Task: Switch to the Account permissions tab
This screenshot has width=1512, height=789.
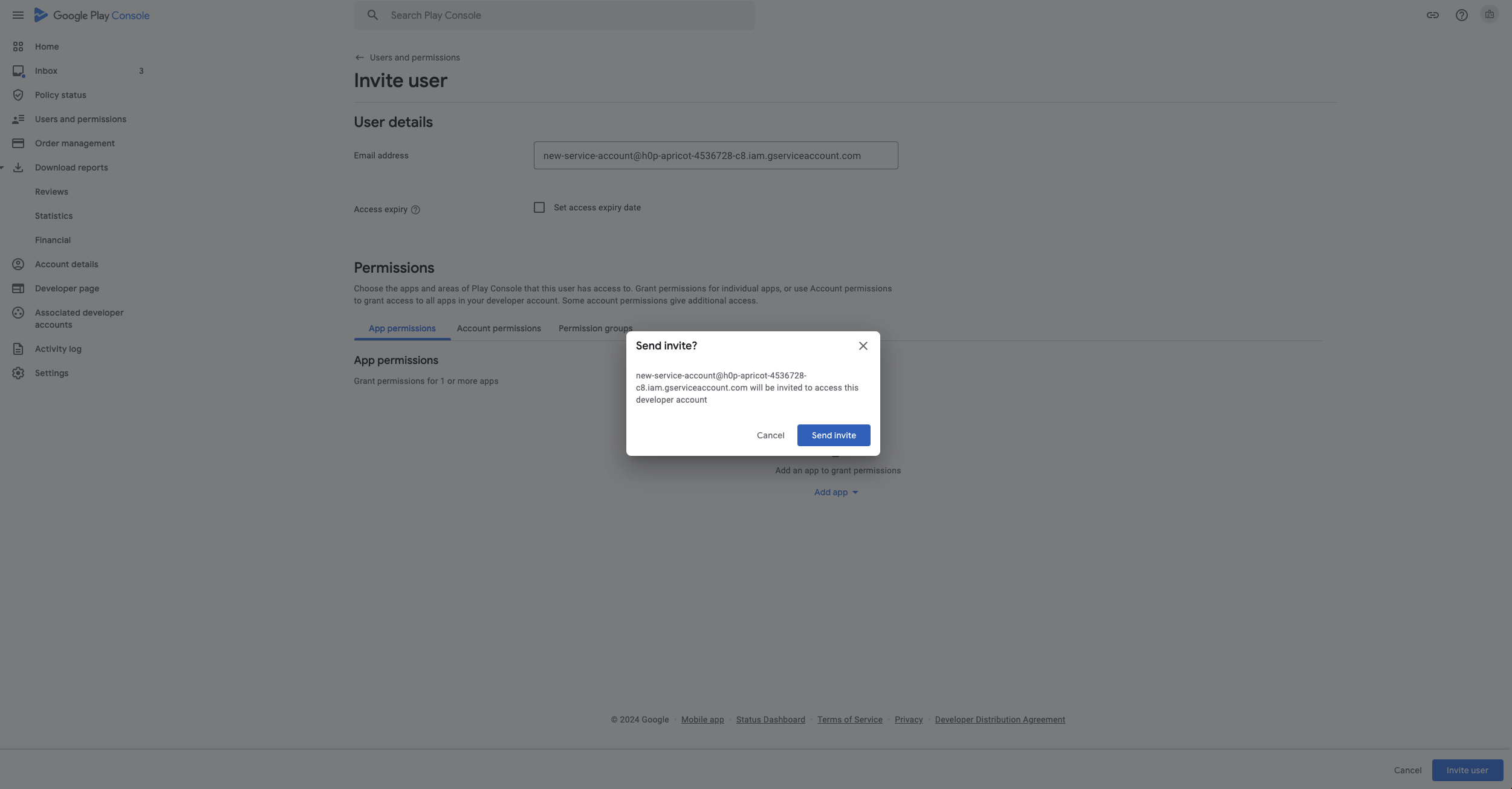Action: coord(500,328)
